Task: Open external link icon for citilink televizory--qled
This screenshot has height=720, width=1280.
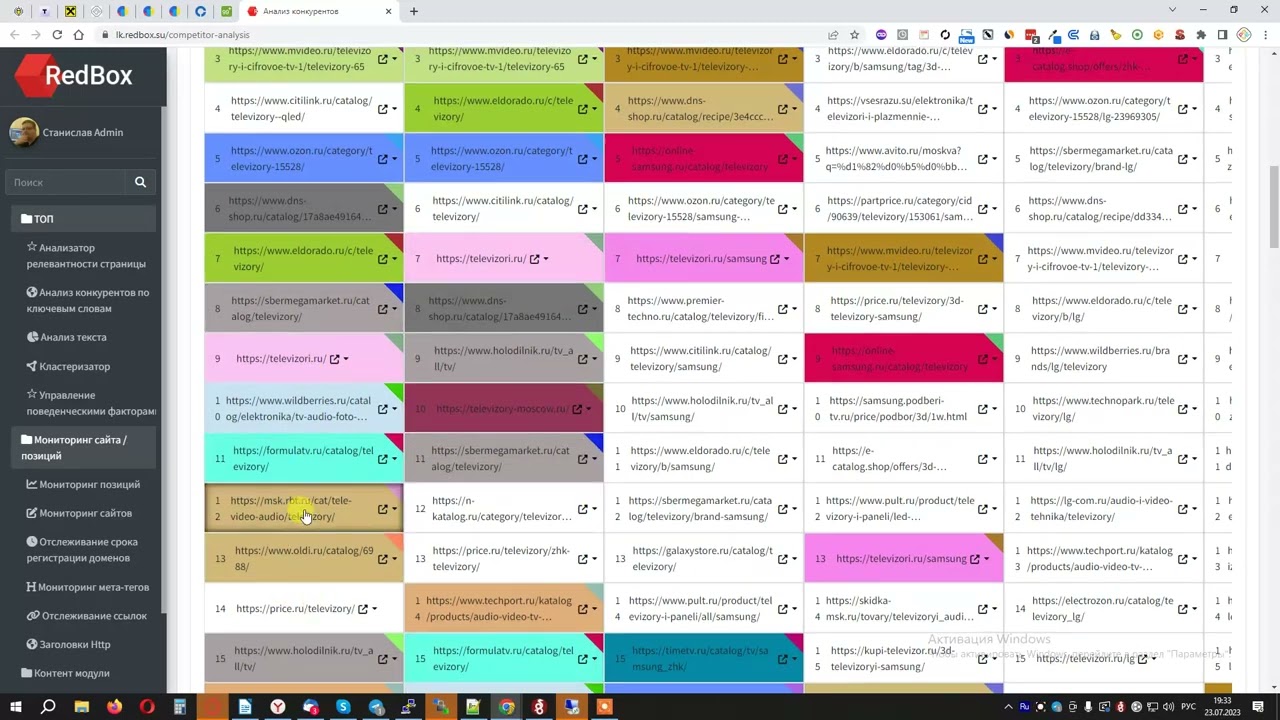Action: click(x=383, y=109)
